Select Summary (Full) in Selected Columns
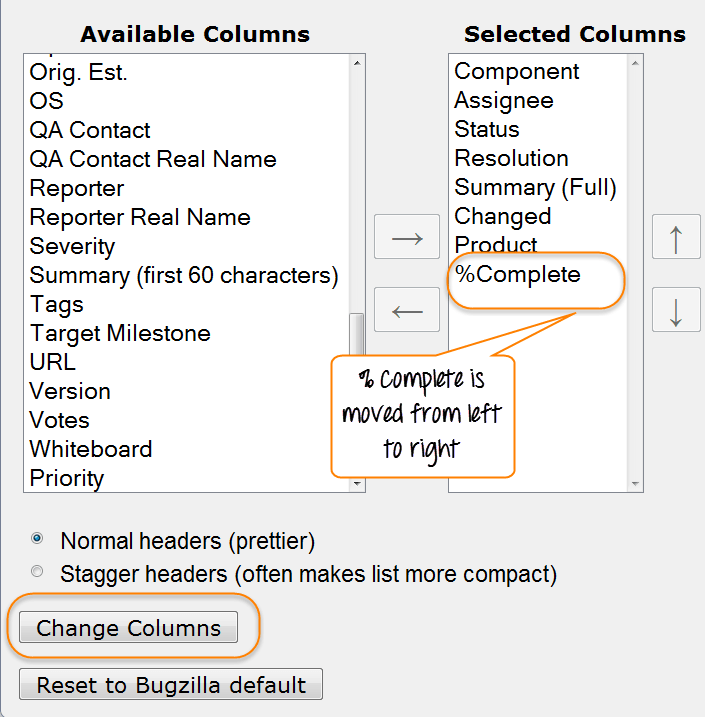705x717 pixels. coord(535,187)
